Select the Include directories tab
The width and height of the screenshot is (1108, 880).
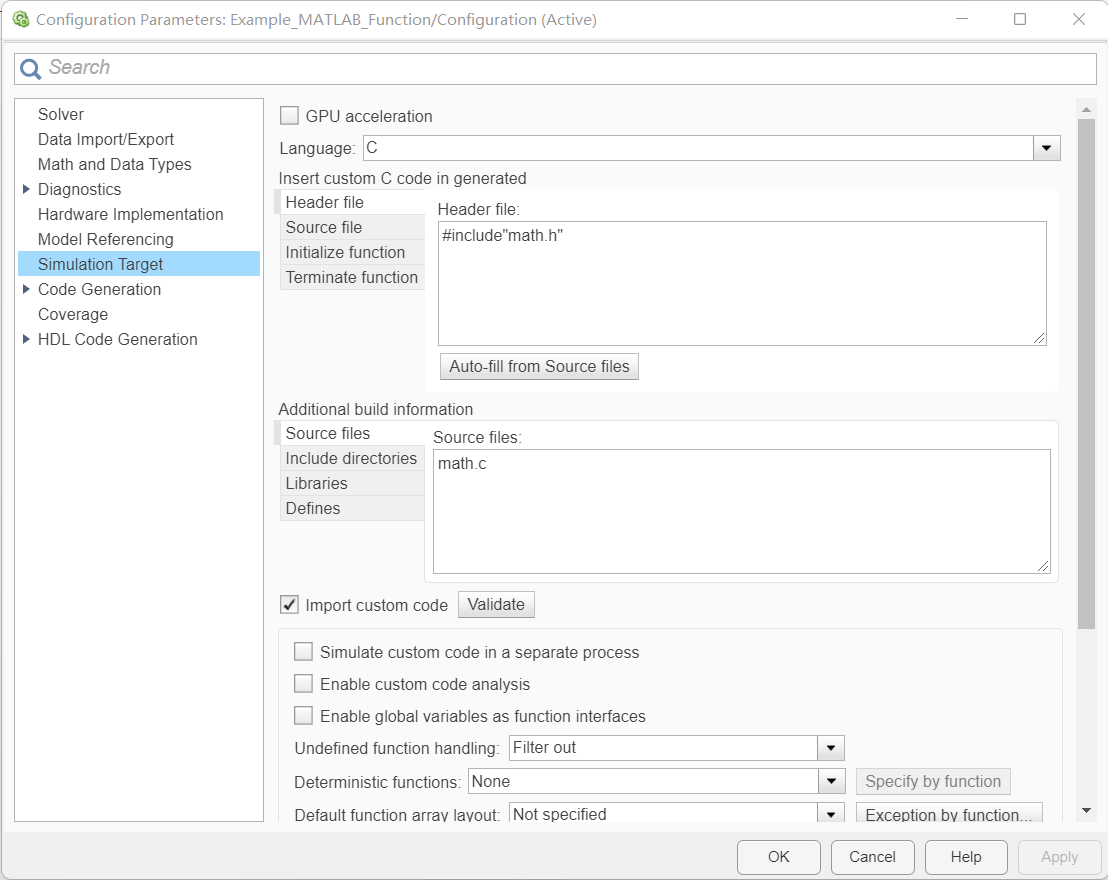351,458
